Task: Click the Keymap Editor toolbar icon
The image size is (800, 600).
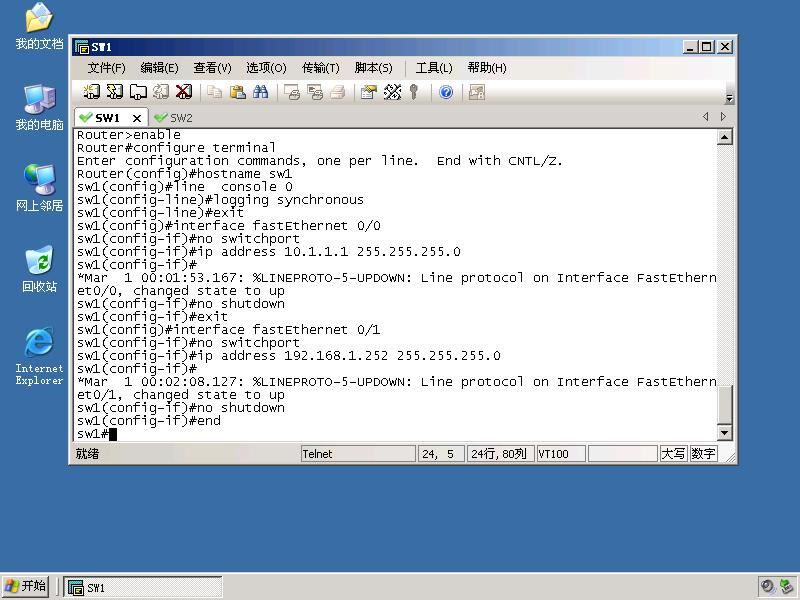Action: 392,92
